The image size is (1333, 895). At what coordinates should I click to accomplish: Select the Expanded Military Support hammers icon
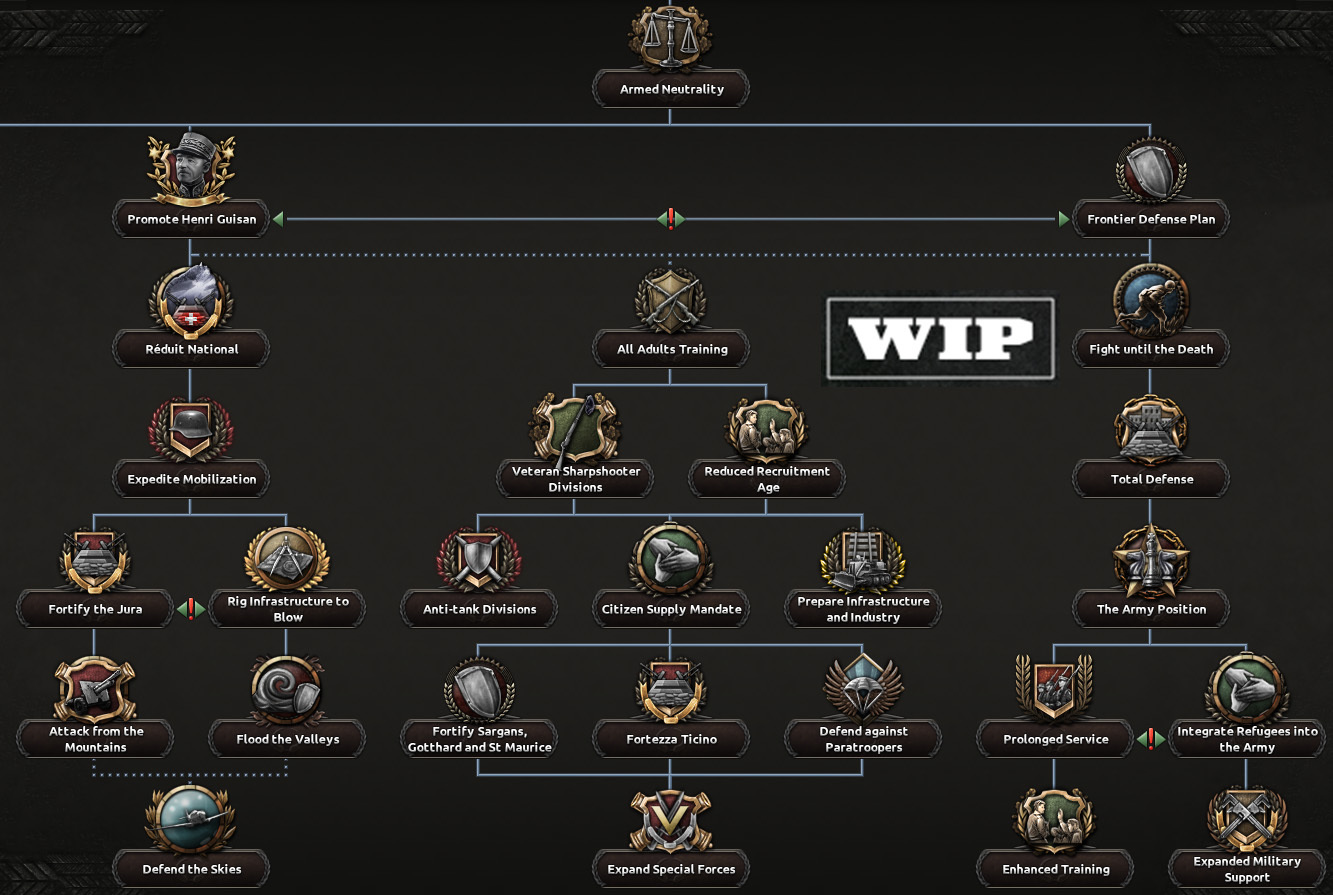coord(1246,818)
